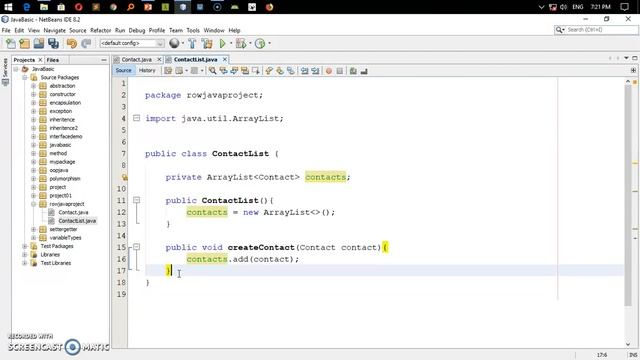This screenshot has height=360, width=640.
Task: Fold the ContactList constructor on line 11
Action: 136,200
